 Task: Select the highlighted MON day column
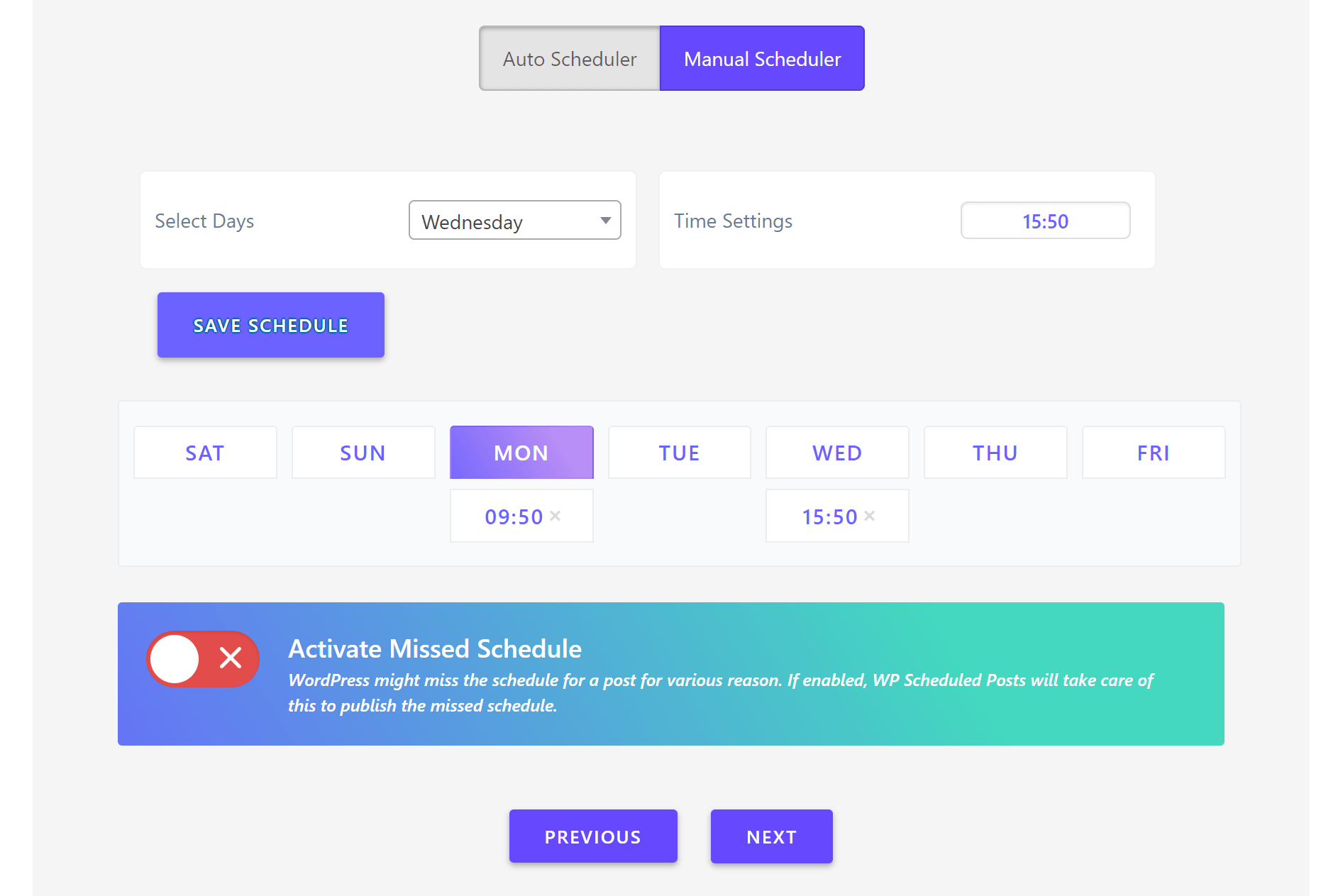pyautogui.click(x=521, y=453)
